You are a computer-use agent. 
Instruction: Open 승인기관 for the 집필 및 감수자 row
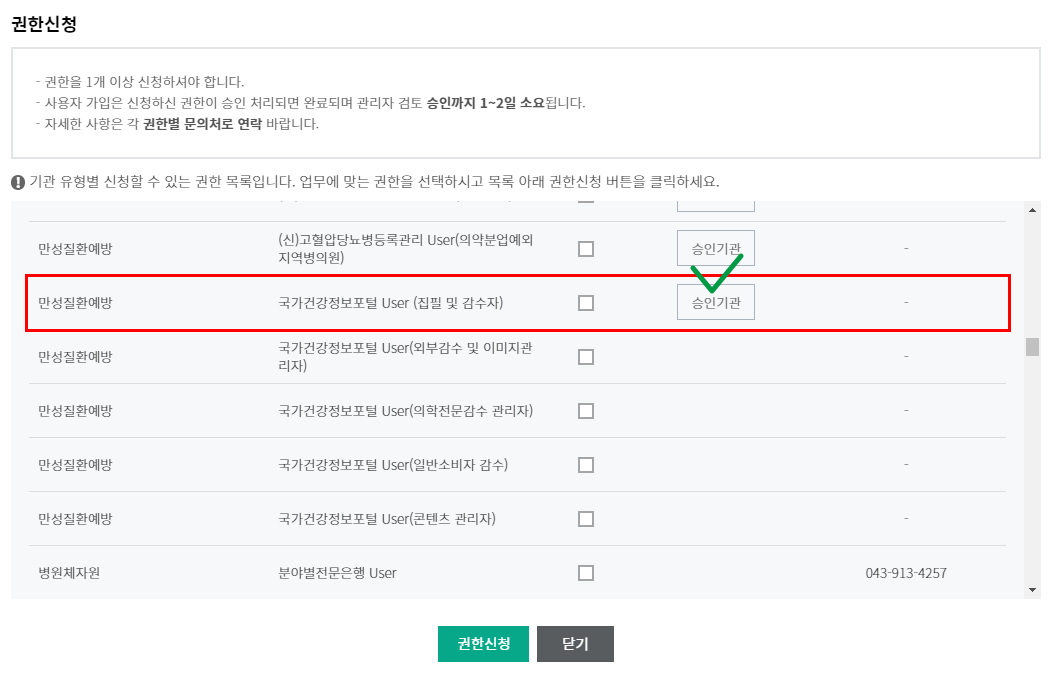pos(716,302)
